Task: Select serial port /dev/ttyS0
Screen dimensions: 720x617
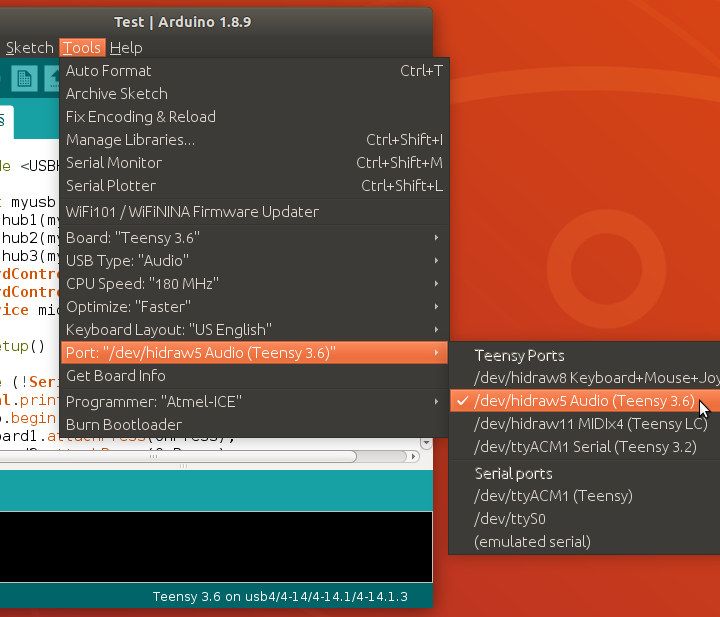Action: click(x=585, y=519)
